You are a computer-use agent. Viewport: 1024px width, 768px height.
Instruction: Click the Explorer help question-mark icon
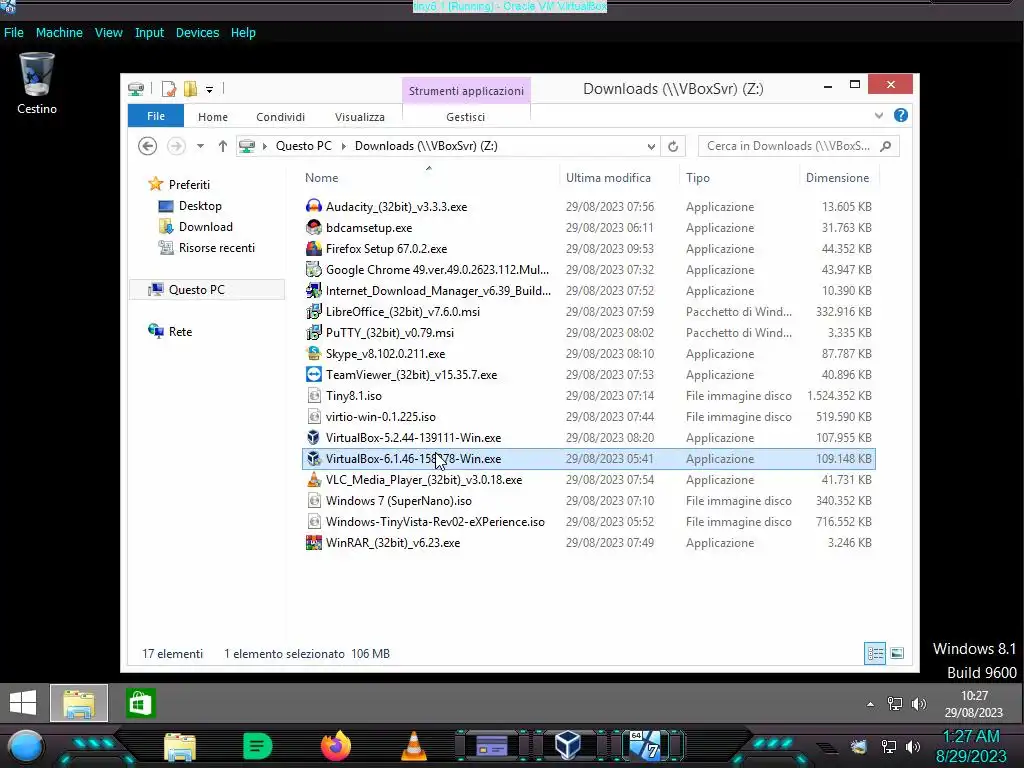click(901, 116)
